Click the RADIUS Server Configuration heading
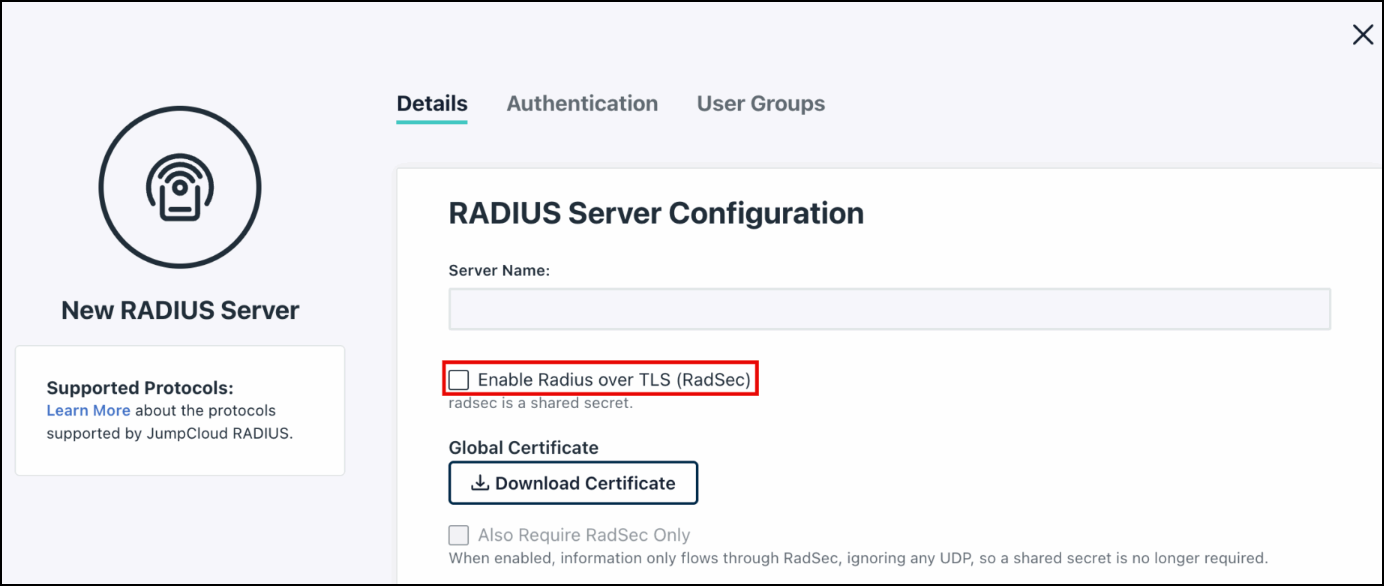Viewport: 1384px width, 586px height. tap(657, 213)
